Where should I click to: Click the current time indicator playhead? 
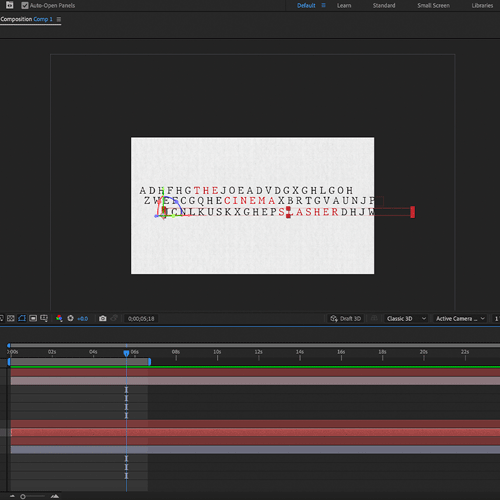126,353
